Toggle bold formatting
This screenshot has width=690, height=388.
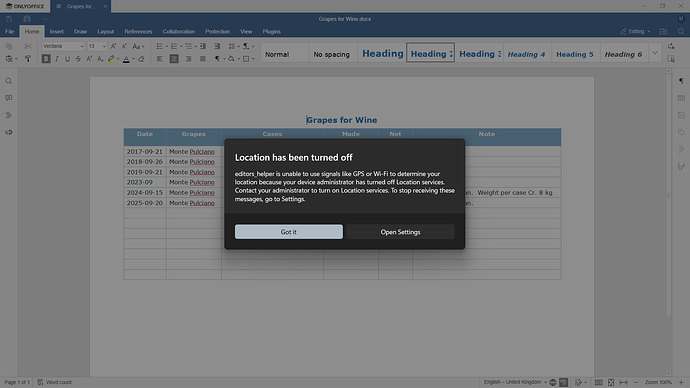tap(46, 59)
